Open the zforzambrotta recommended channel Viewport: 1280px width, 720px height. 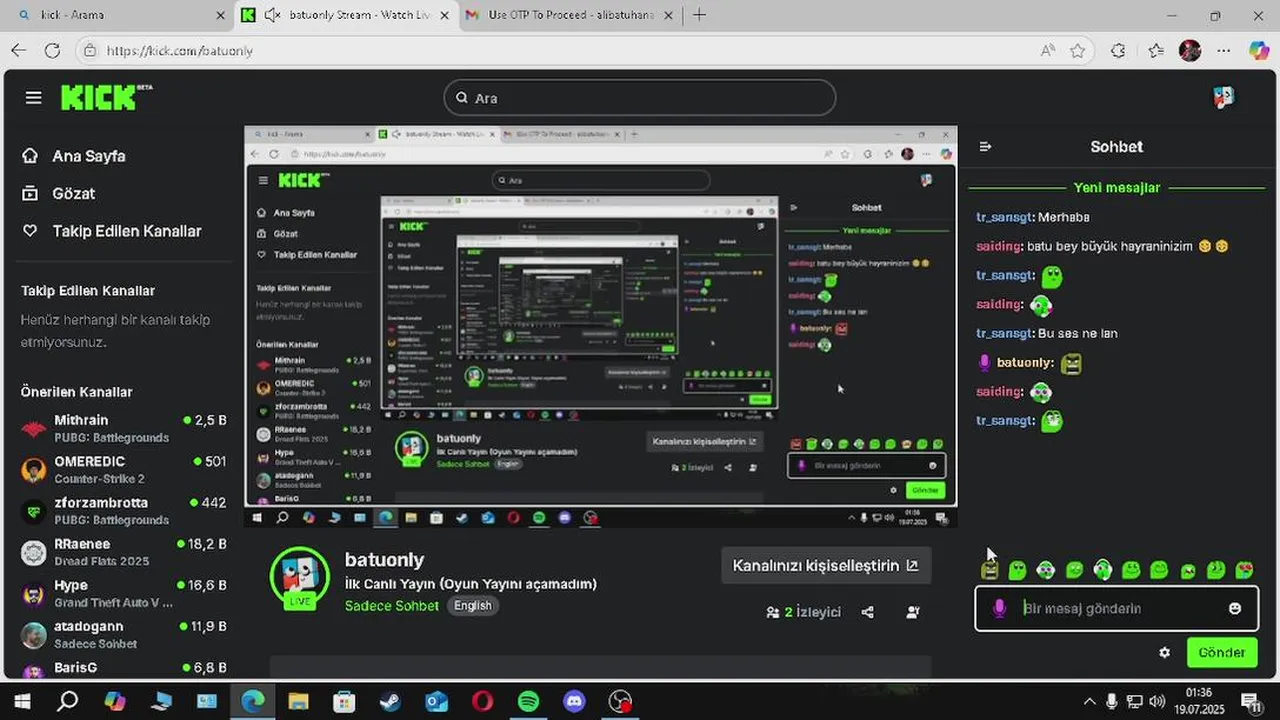[x=123, y=511]
